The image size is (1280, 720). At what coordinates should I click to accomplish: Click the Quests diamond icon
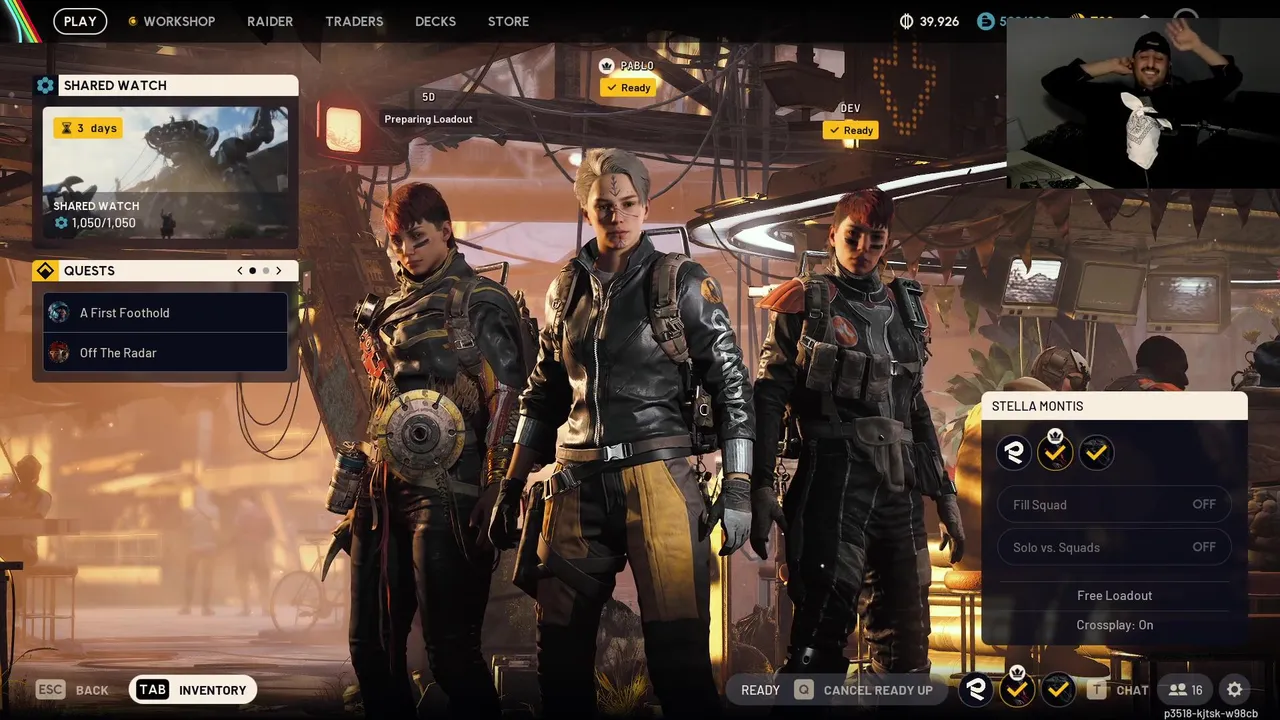click(45, 271)
